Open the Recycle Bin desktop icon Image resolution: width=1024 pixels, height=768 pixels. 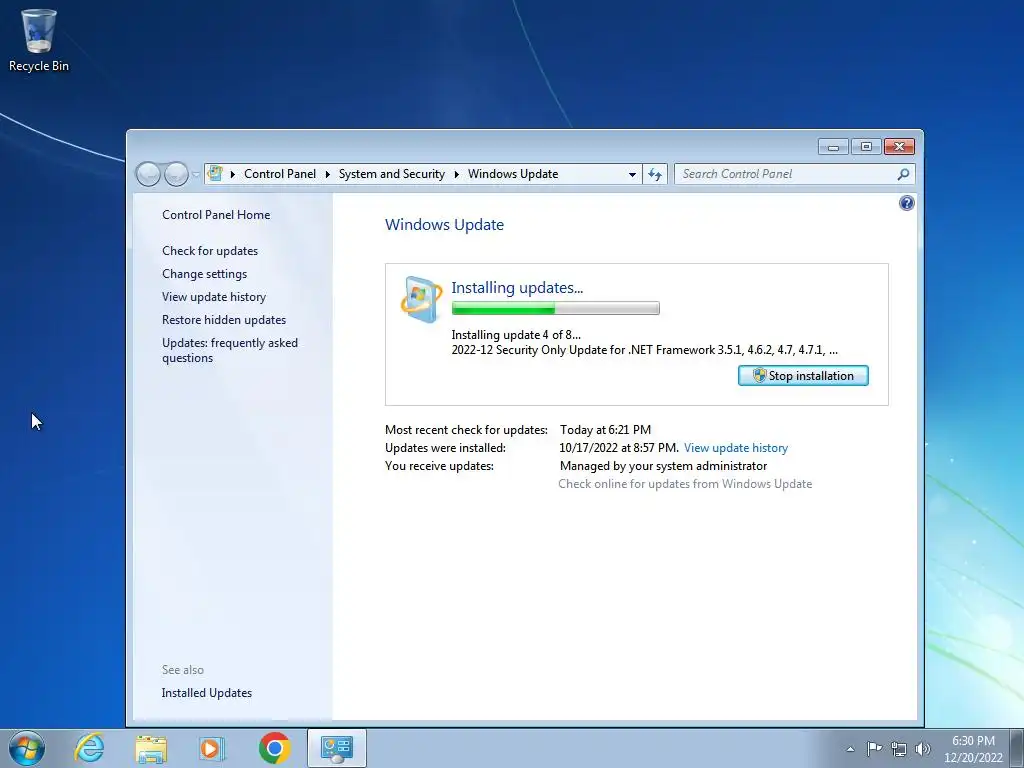click(39, 39)
